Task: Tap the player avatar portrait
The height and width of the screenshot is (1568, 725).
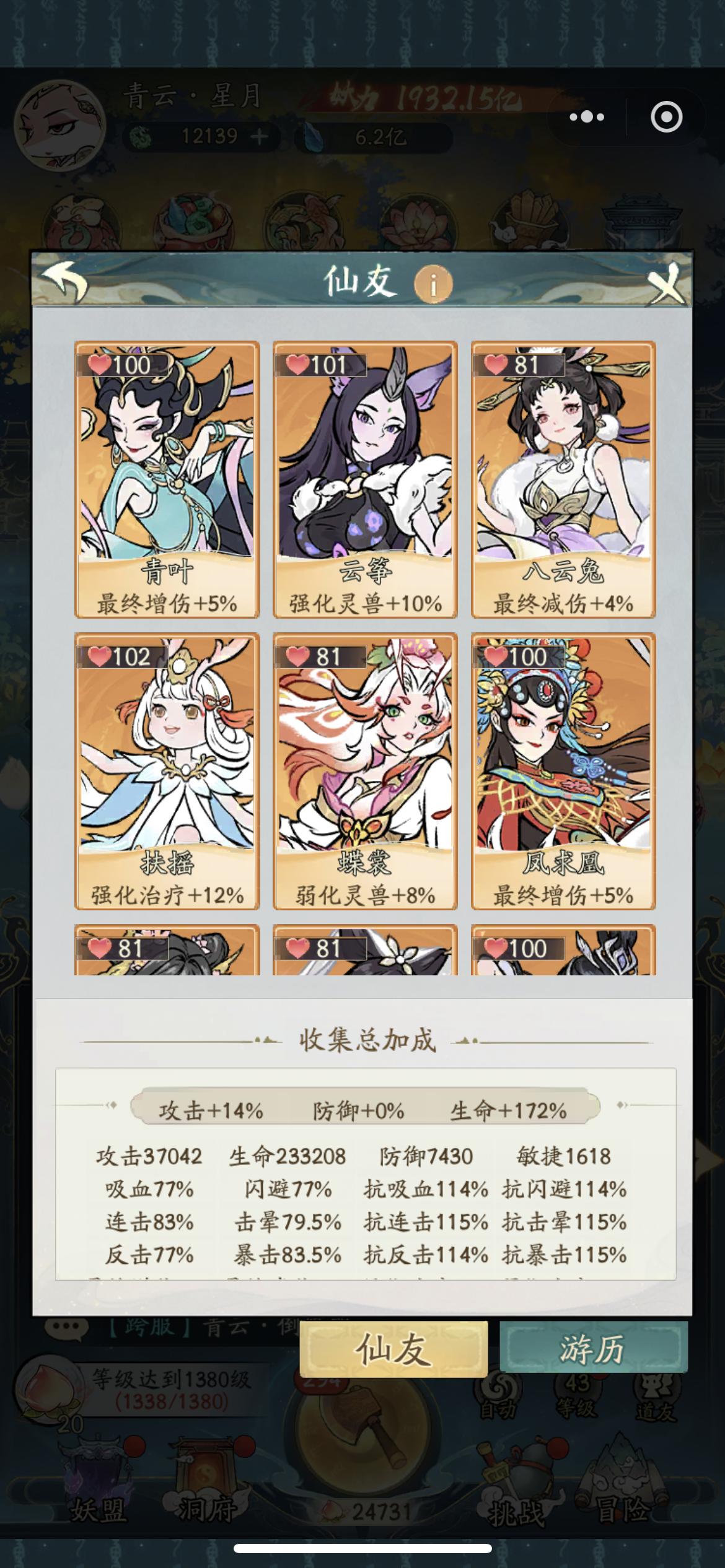Action: click(x=60, y=126)
